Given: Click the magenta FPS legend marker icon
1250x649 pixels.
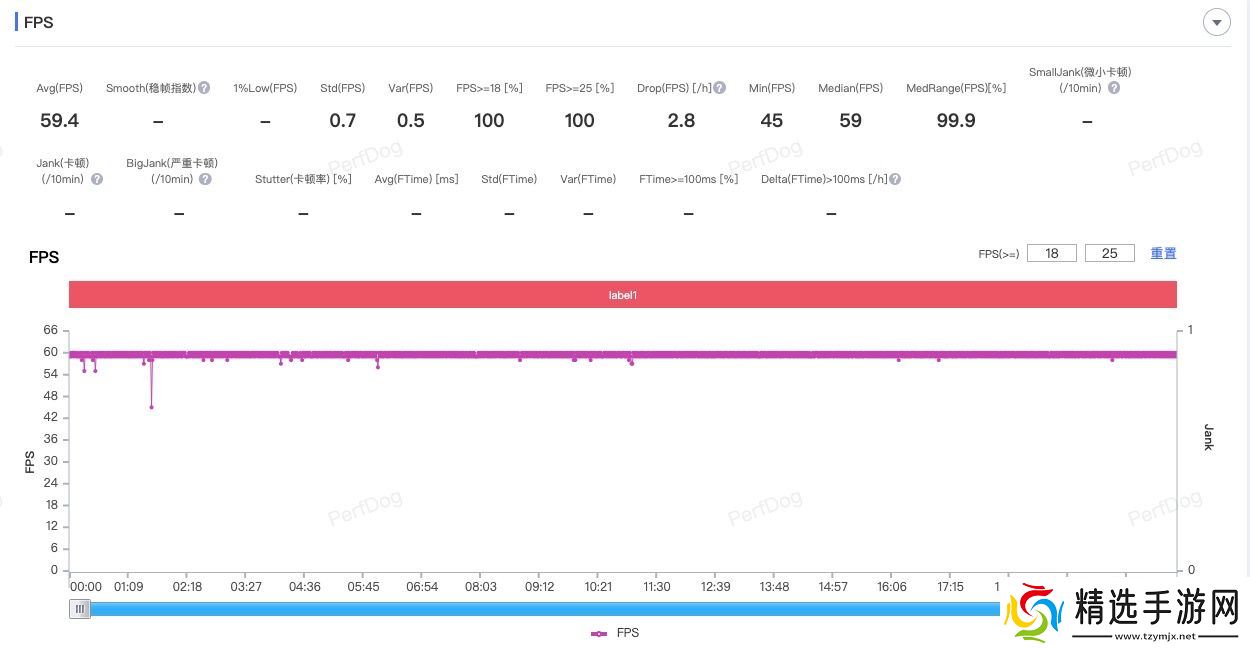Looking at the screenshot, I should [x=599, y=633].
